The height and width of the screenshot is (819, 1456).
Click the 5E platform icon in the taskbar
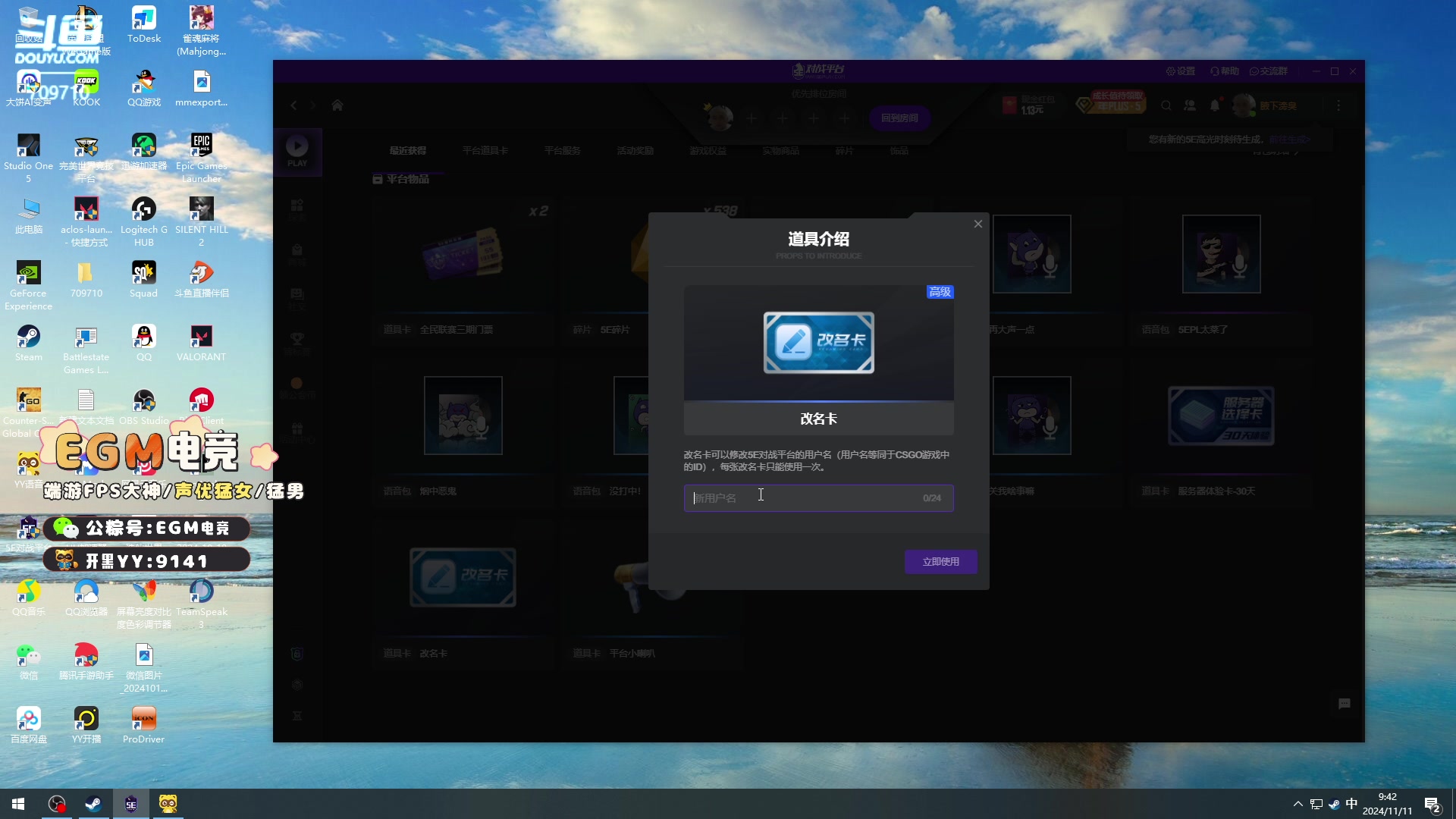131,804
